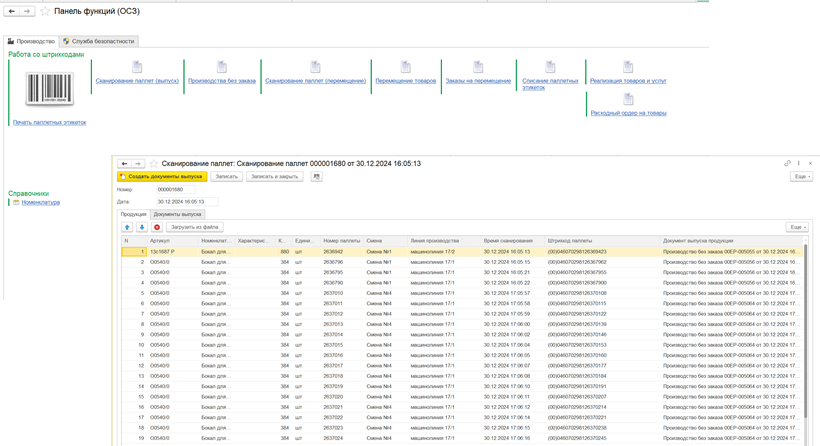Open the Сканирование паллет (выпуск) document icon
This screenshot has width=820, height=446.
(137, 67)
